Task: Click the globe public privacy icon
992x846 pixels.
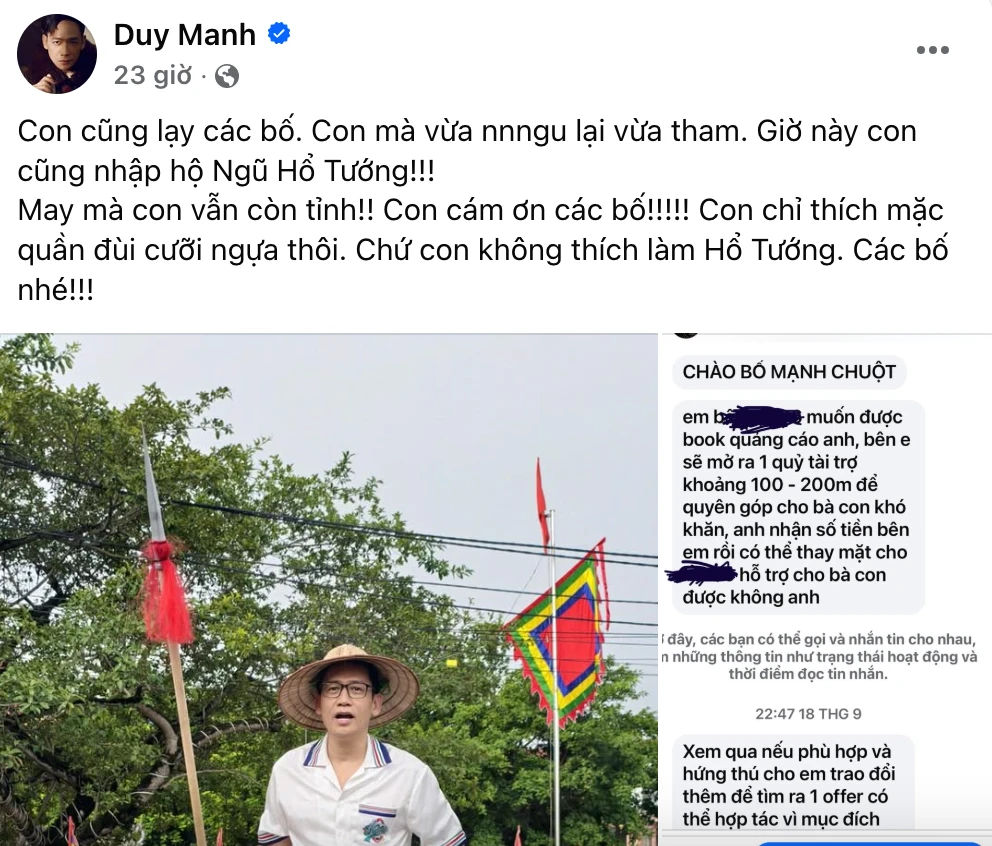Action: (227, 76)
